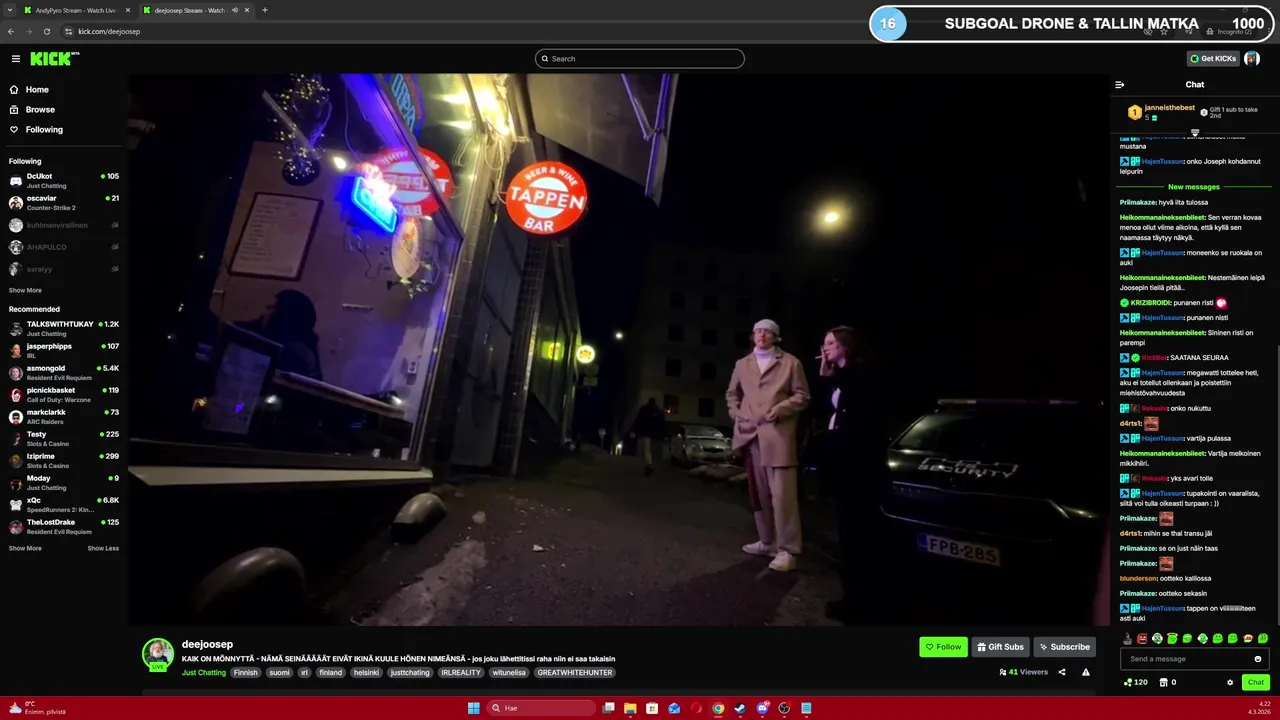Open Discord from taskbar
Screen dimensions: 1280x720
pyautogui.click(x=762, y=708)
